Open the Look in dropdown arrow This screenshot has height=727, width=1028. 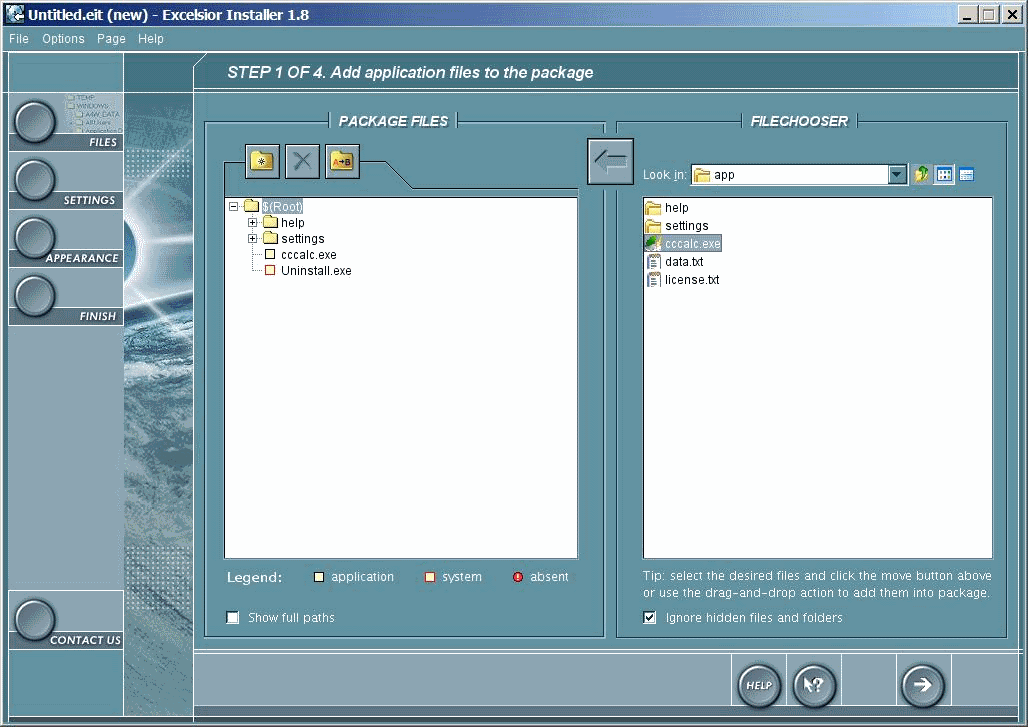click(x=897, y=174)
